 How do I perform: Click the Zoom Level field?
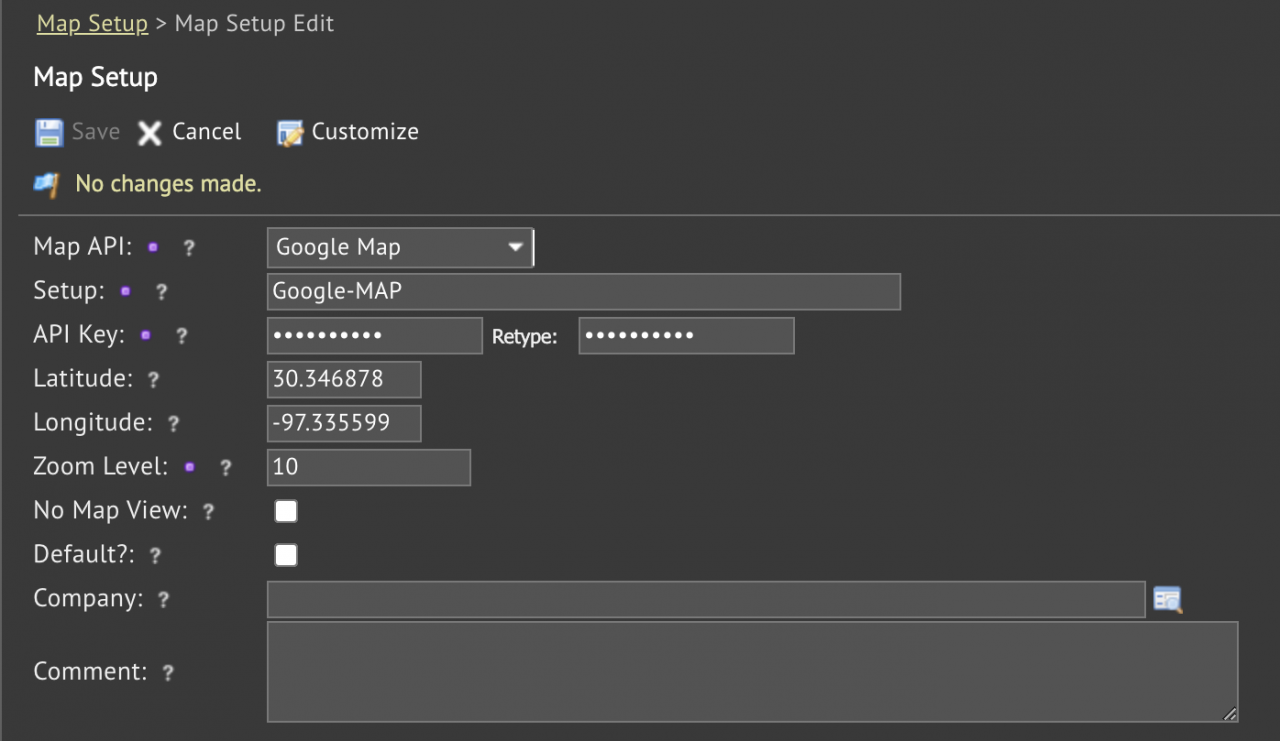[369, 467]
